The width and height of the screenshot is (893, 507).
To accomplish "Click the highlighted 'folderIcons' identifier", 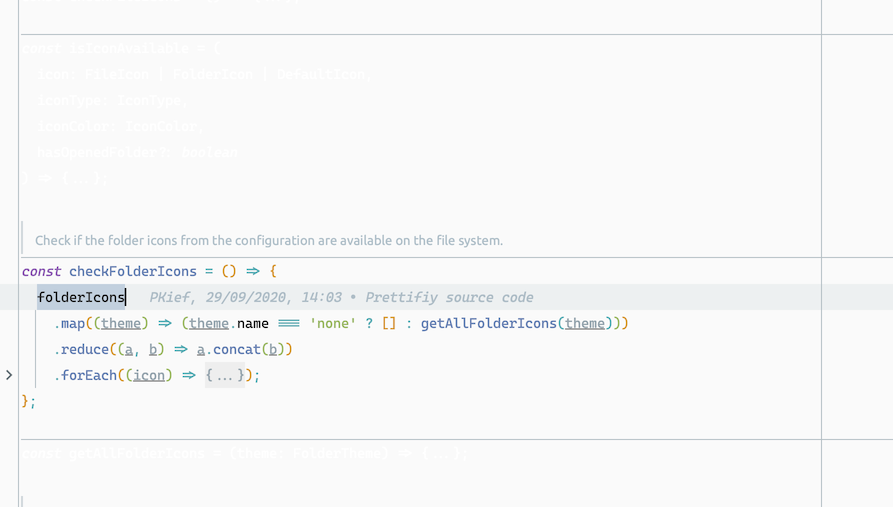I will click(x=81, y=297).
